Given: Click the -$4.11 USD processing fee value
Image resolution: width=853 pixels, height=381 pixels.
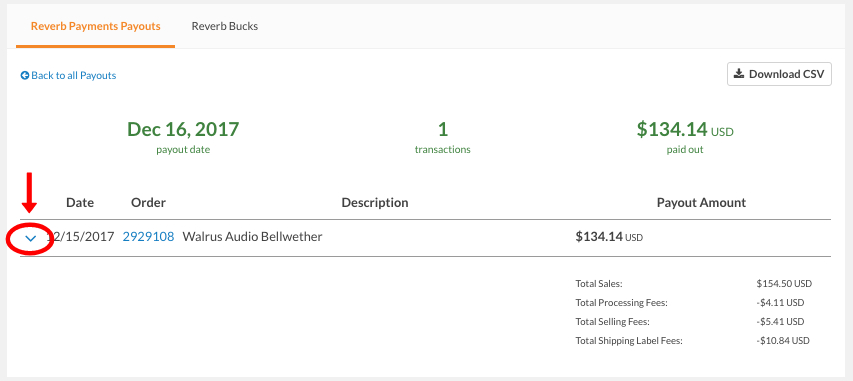Looking at the screenshot, I should (x=780, y=303).
